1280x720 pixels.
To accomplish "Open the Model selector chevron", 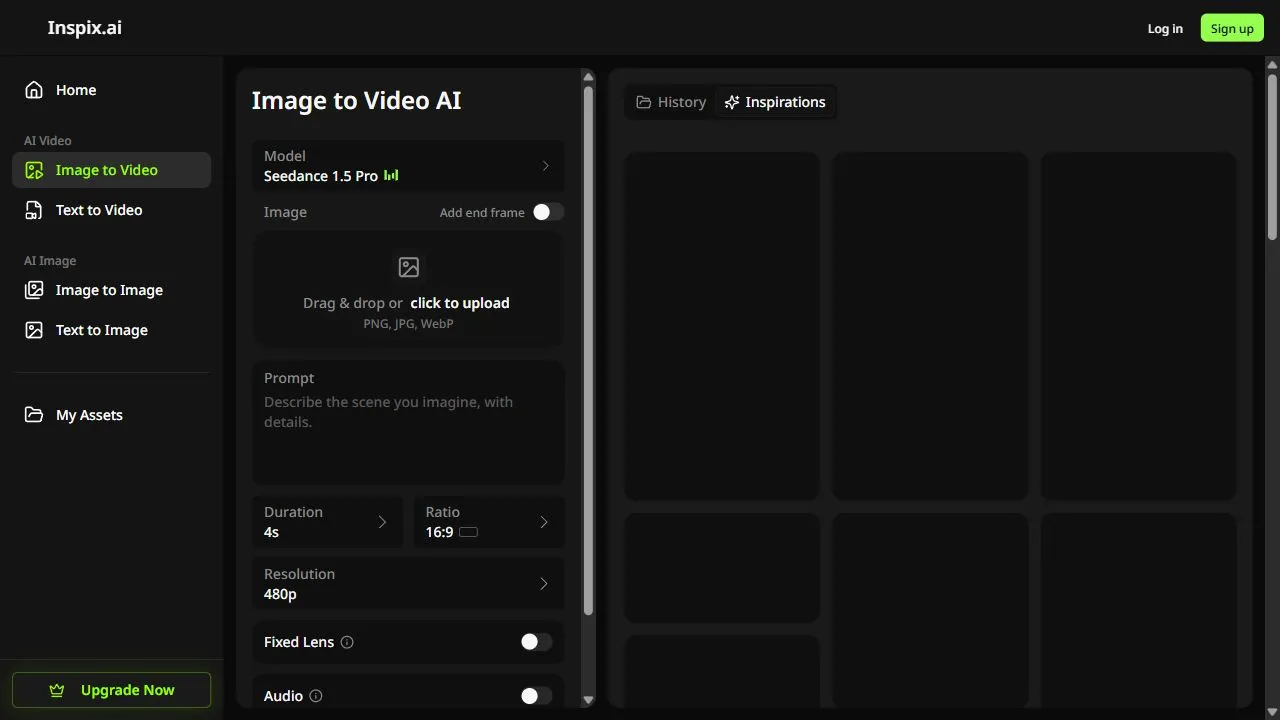I will tap(545, 166).
